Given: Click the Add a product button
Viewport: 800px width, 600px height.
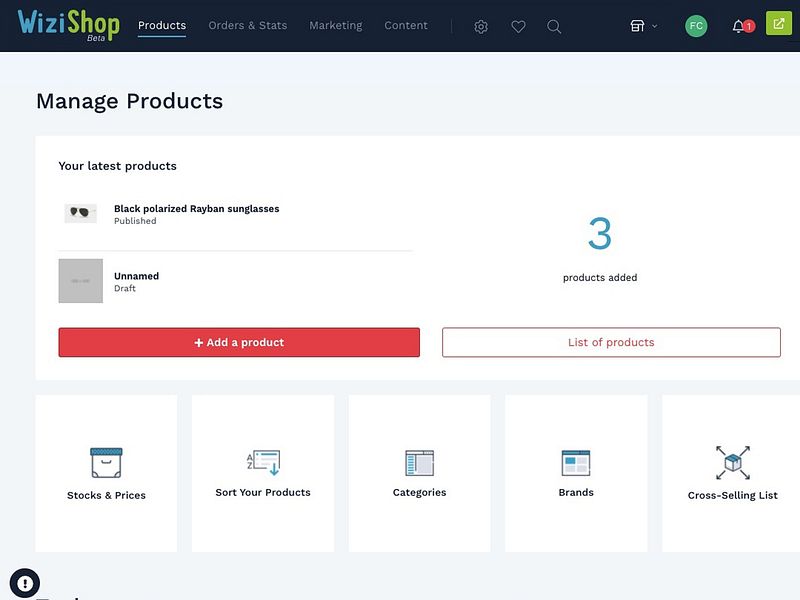Looking at the screenshot, I should click(237, 342).
